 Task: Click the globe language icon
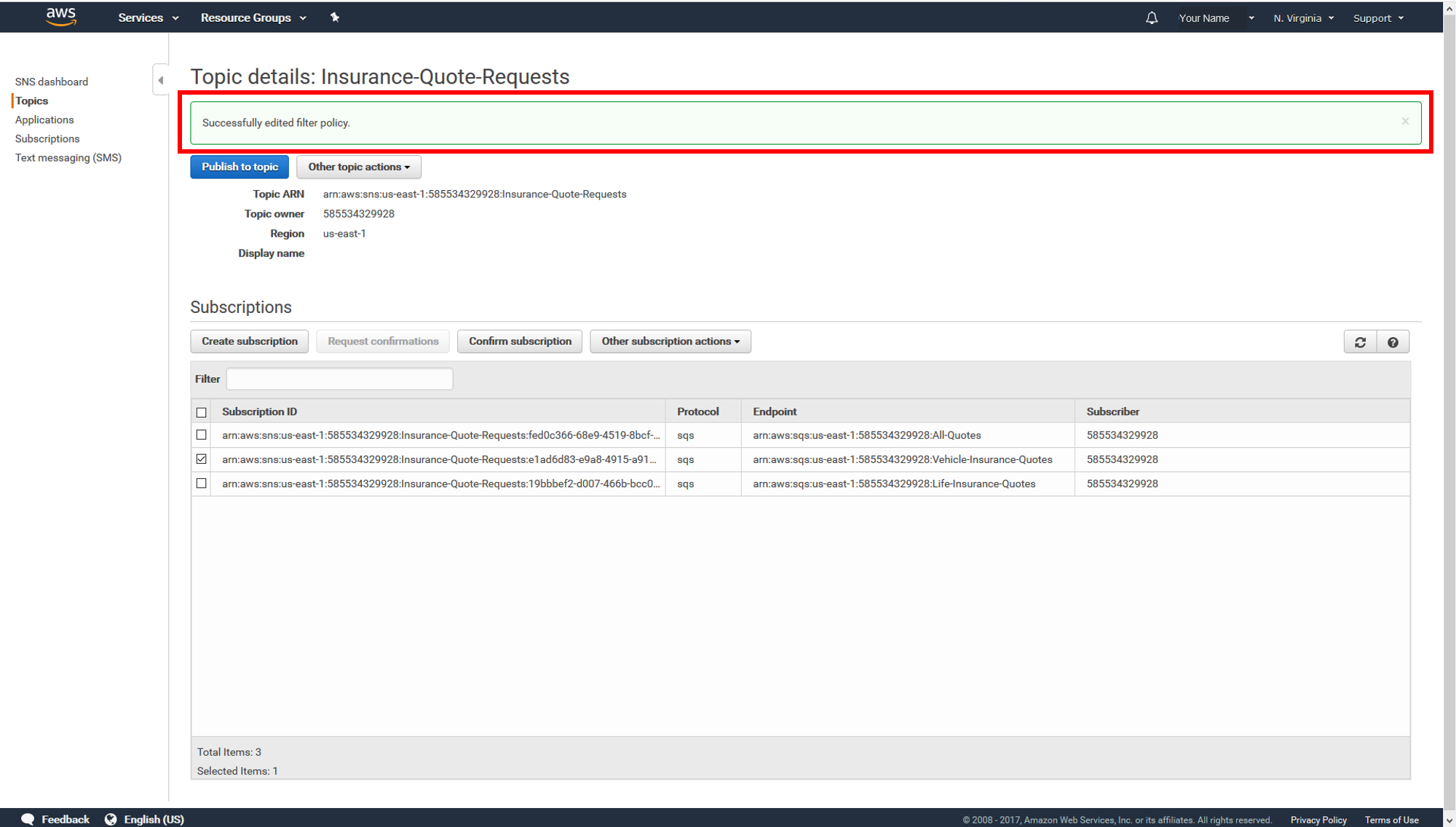click(x=111, y=819)
